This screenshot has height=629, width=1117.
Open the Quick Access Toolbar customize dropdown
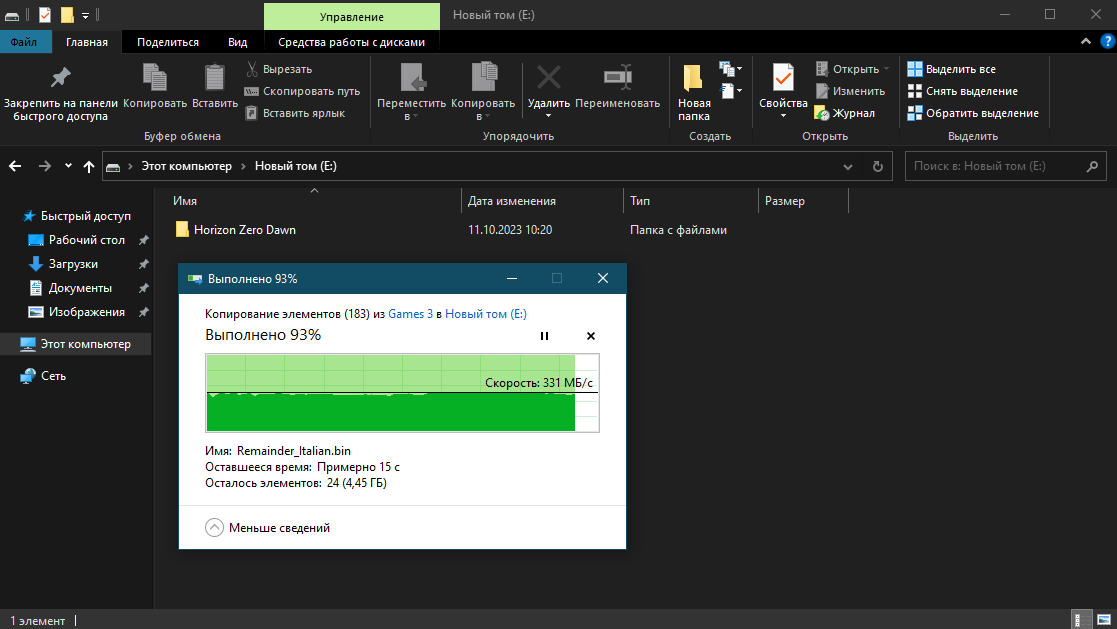(x=85, y=15)
